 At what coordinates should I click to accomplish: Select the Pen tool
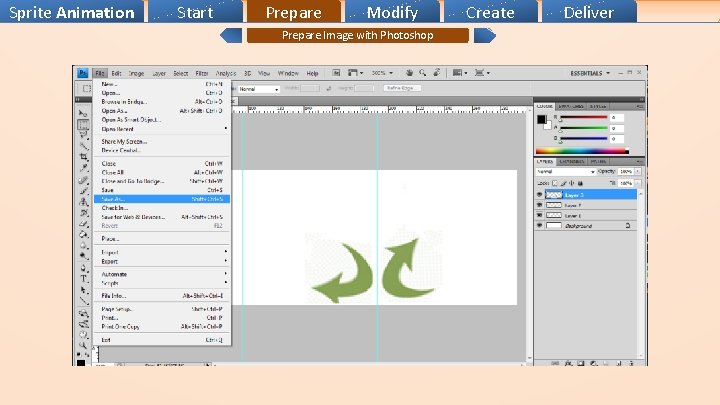coord(83,268)
